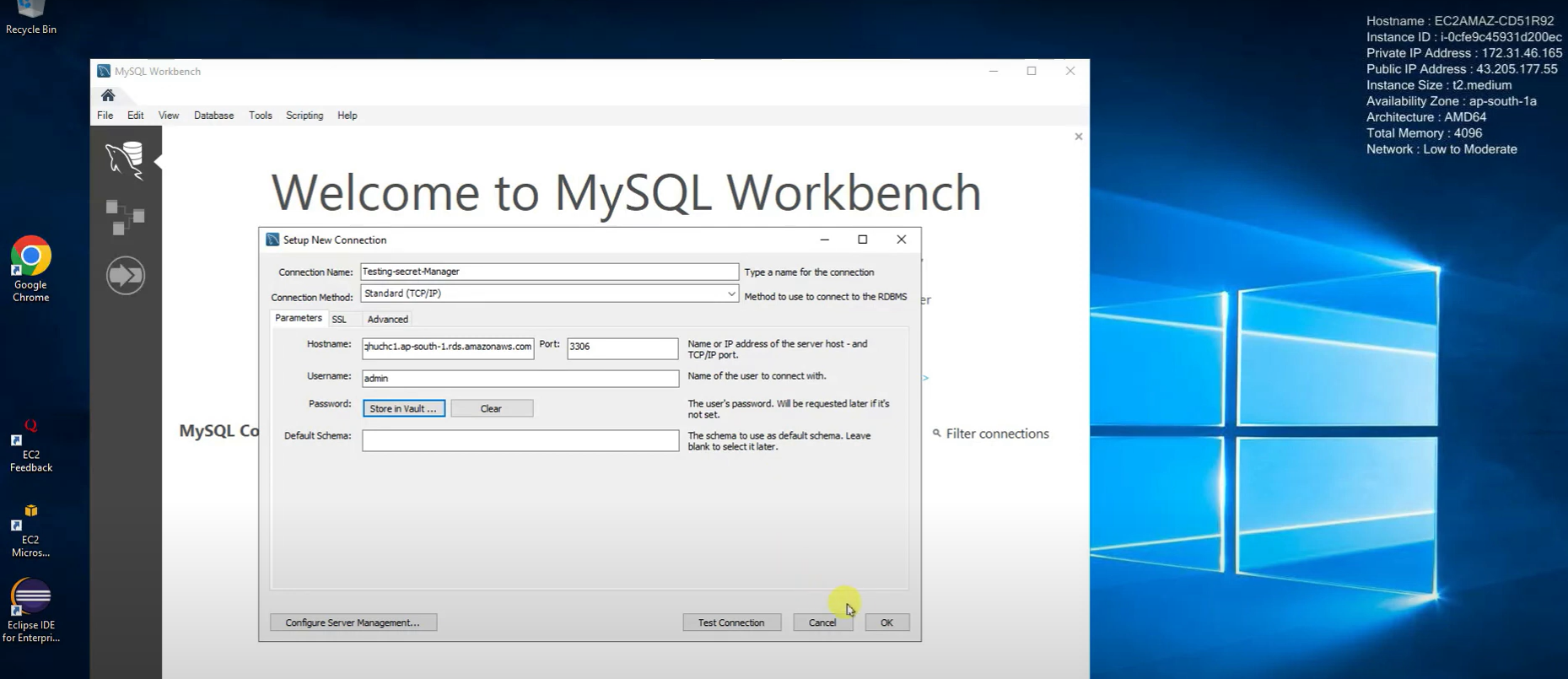Open the EC2 Feedback desktop shortcut
This screenshot has width=1568, height=679.
(x=30, y=445)
